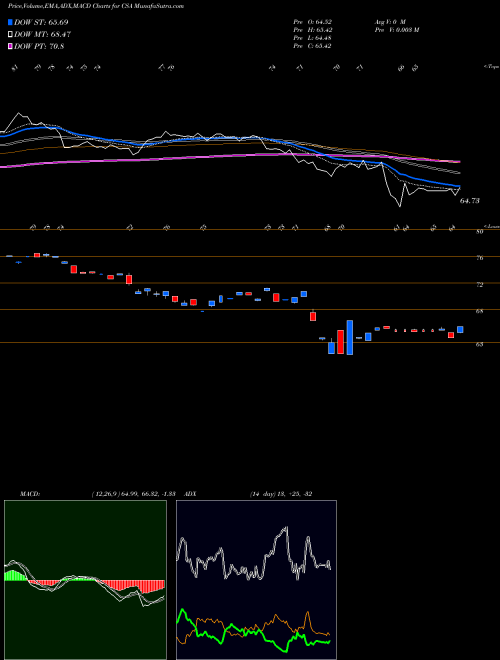Click the 'Pre O: 64.52' open value
Screen dimensions: 500x660
click(313, 21)
